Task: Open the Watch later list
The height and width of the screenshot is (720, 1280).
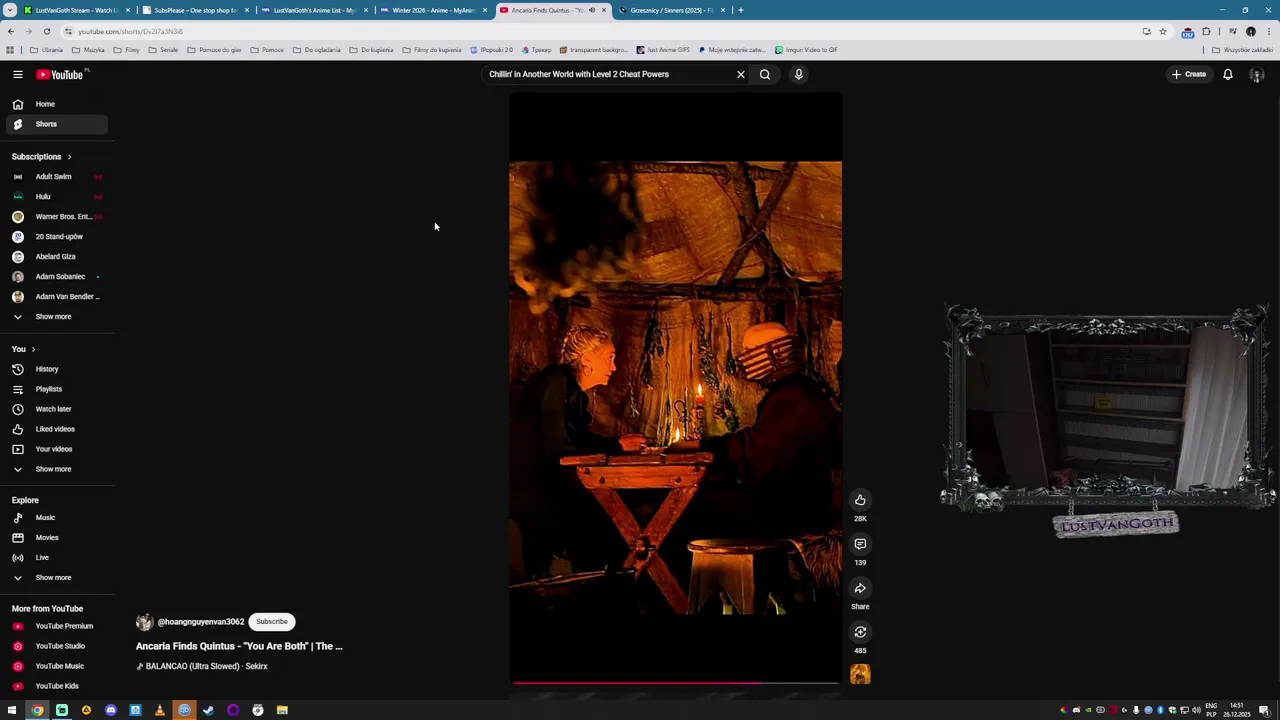Action: click(54, 409)
